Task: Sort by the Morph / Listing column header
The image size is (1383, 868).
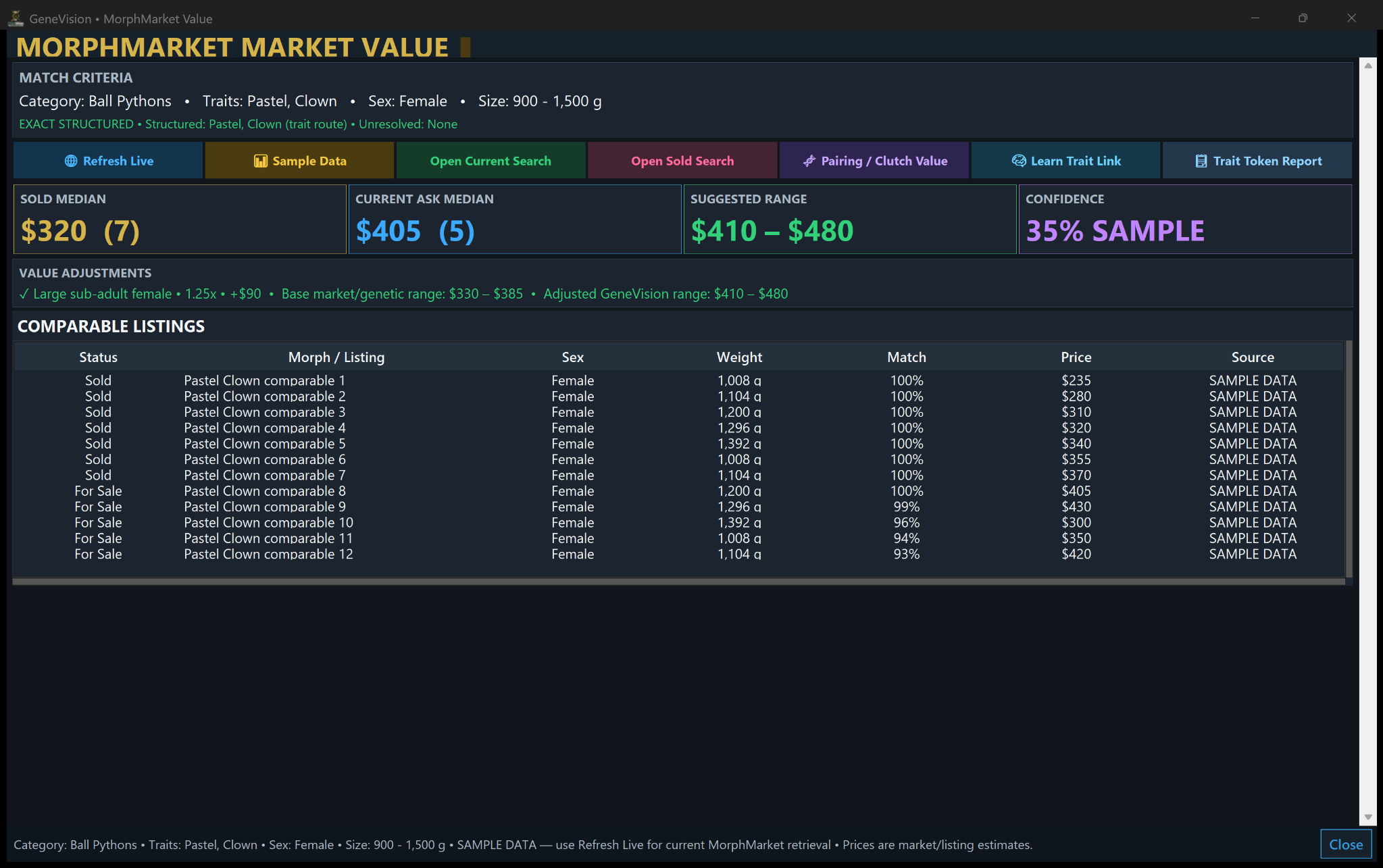Action: click(336, 357)
